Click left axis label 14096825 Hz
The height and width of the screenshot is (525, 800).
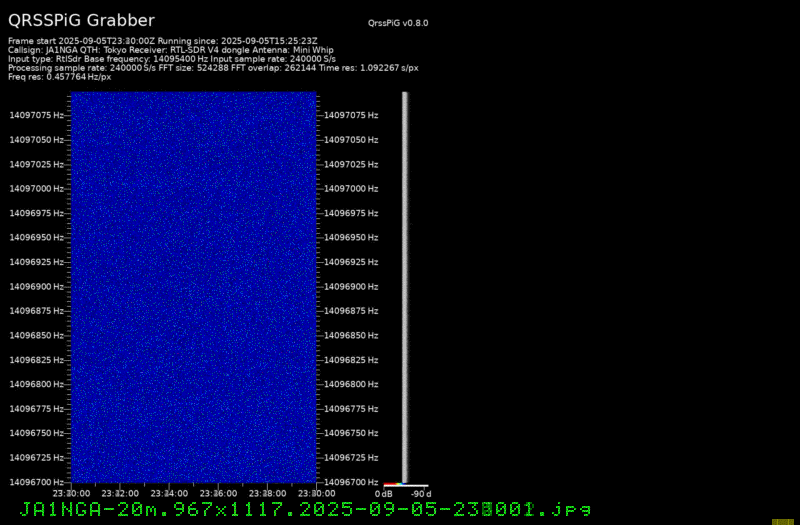pyautogui.click(x=36, y=360)
